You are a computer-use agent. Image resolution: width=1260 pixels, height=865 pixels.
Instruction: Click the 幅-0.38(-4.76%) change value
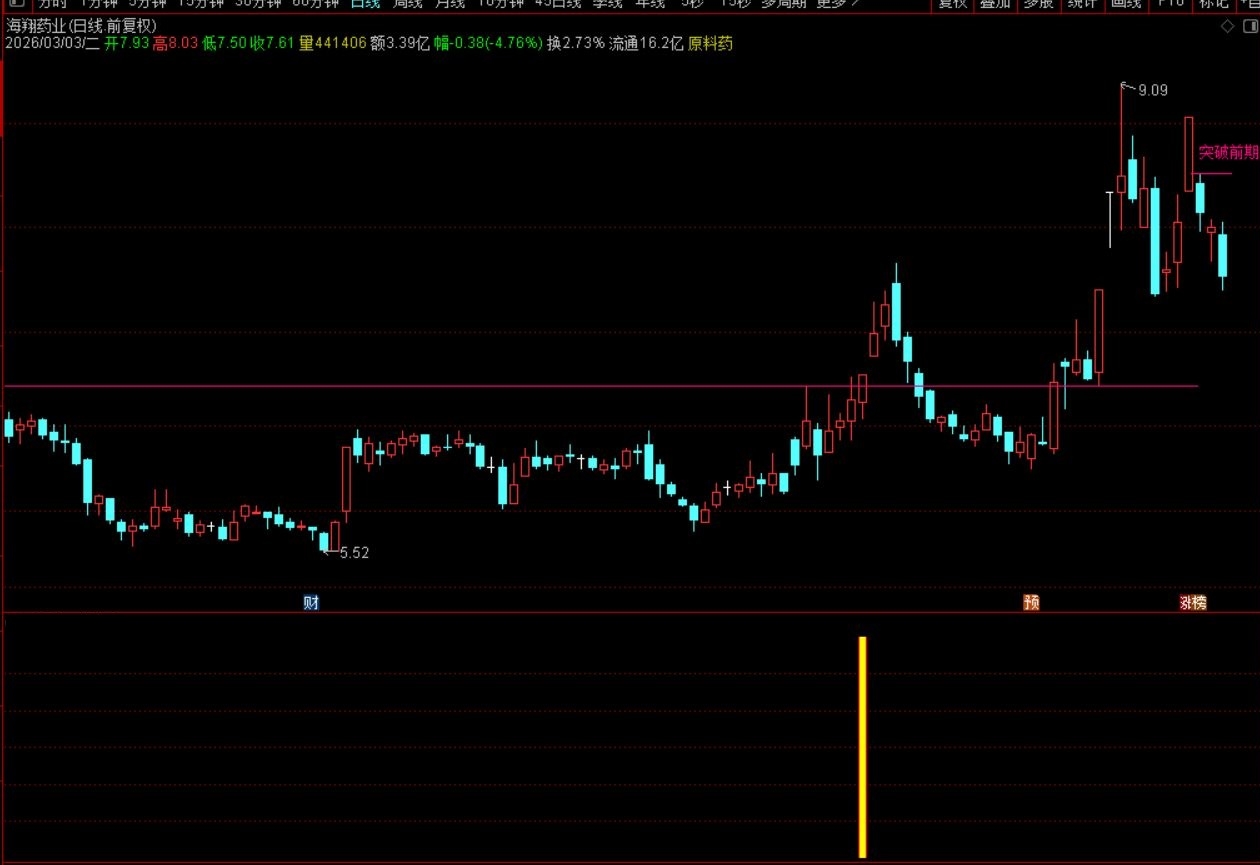pyautogui.click(x=488, y=44)
